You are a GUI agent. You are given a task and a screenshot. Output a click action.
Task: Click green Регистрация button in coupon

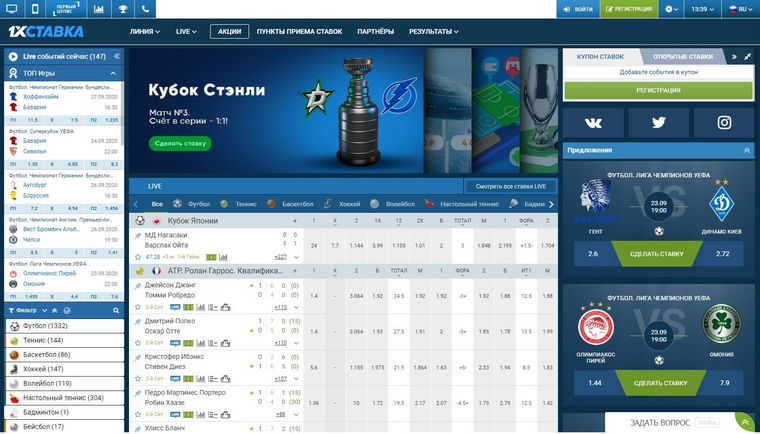(658, 90)
